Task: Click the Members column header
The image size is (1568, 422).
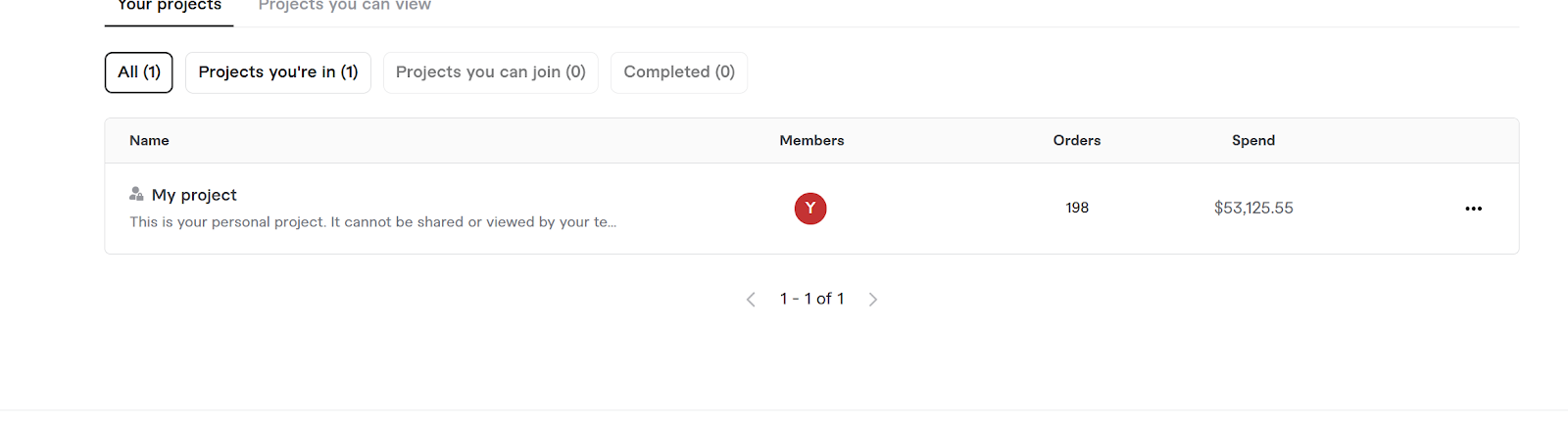Action: 811,141
